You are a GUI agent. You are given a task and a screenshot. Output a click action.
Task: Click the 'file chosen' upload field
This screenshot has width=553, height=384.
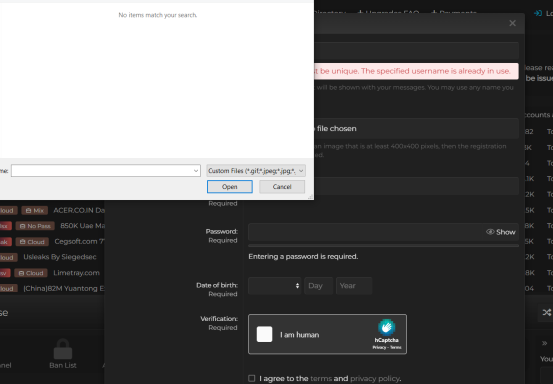pyautogui.click(x=416, y=128)
